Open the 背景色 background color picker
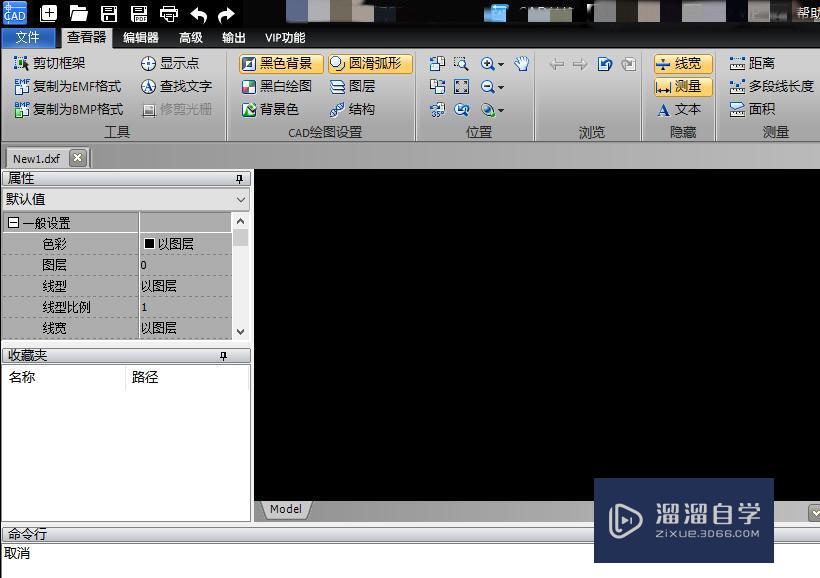This screenshot has height=578, width=820. tap(275, 110)
